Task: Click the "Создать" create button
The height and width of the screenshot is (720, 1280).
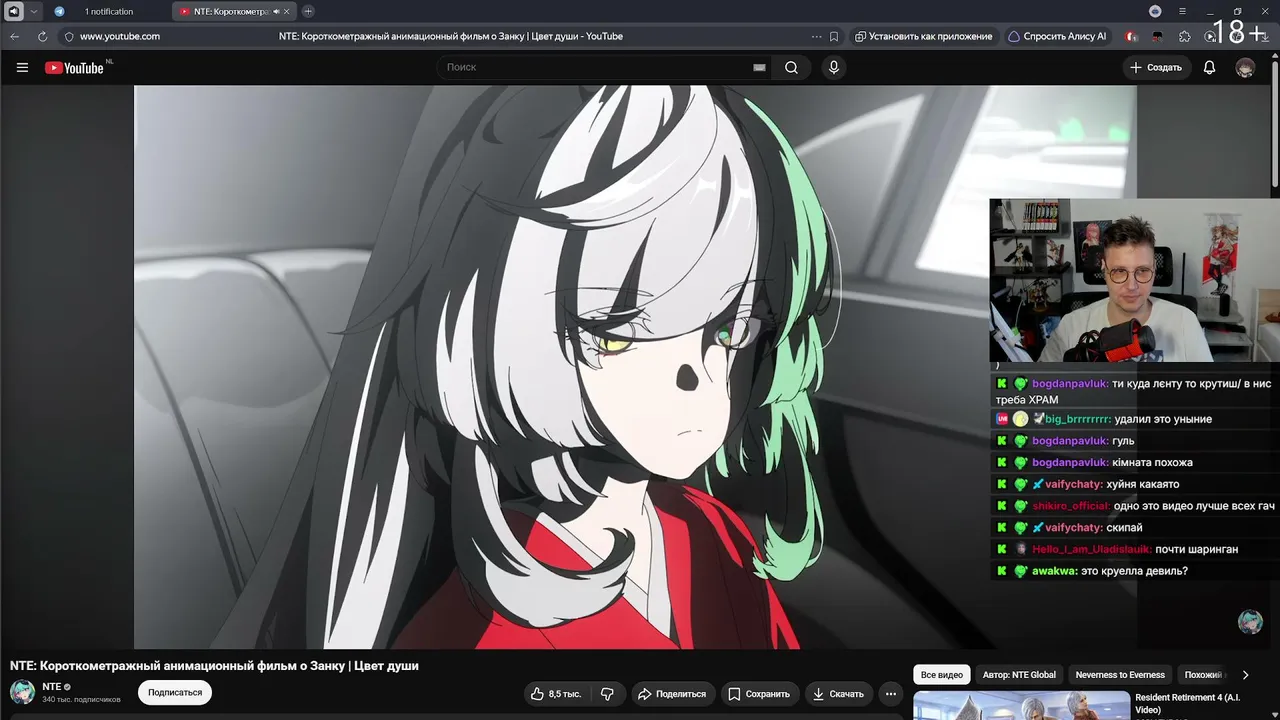Action: coord(1156,67)
